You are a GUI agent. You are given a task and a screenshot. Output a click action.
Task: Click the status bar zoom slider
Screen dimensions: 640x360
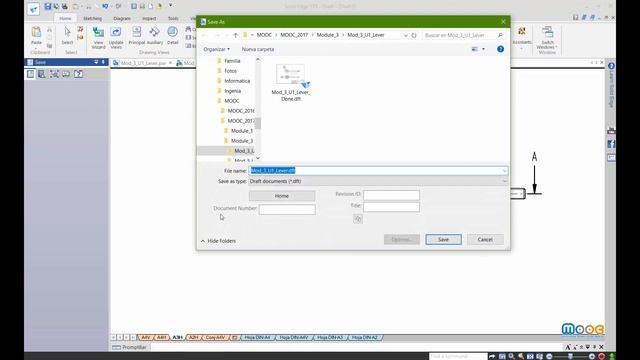point(570,356)
